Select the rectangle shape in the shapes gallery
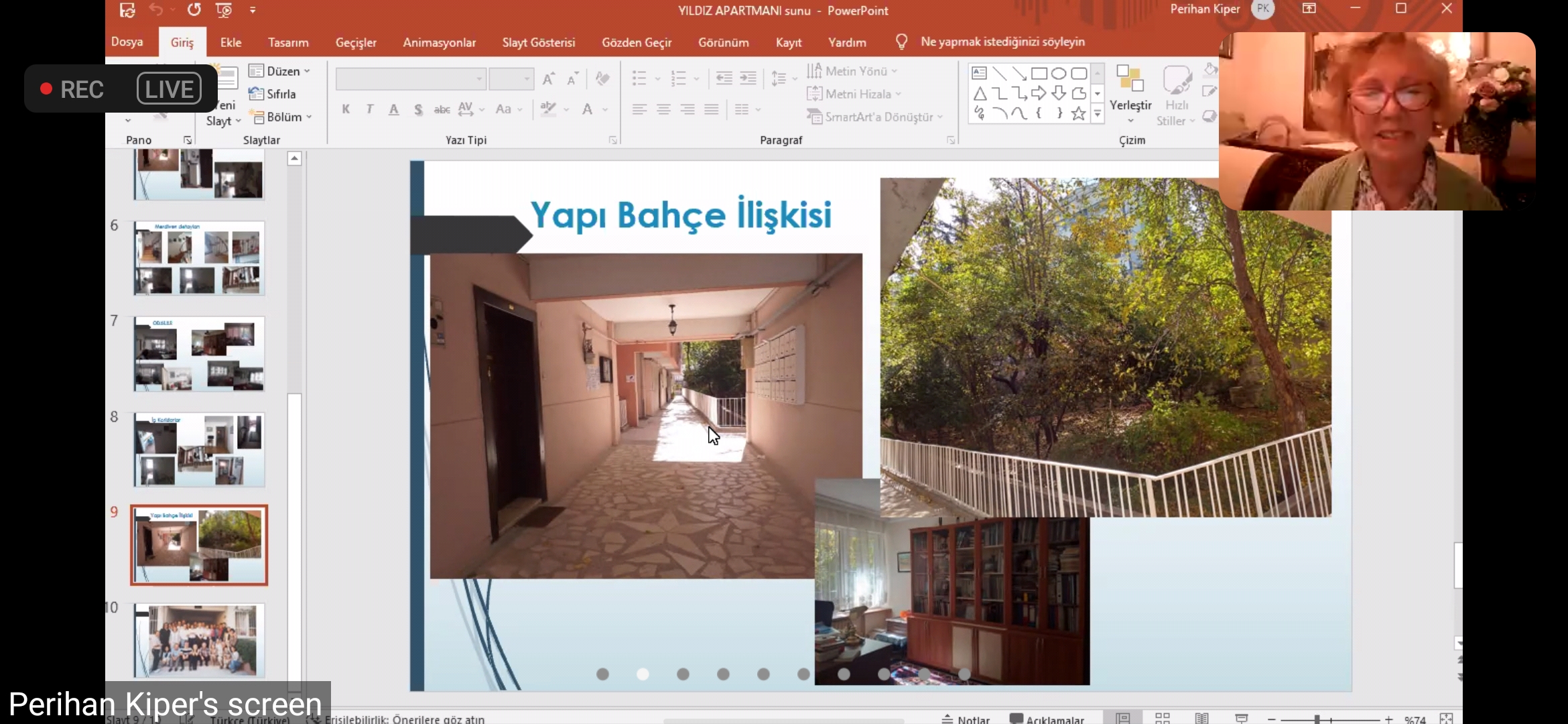 tap(1039, 74)
